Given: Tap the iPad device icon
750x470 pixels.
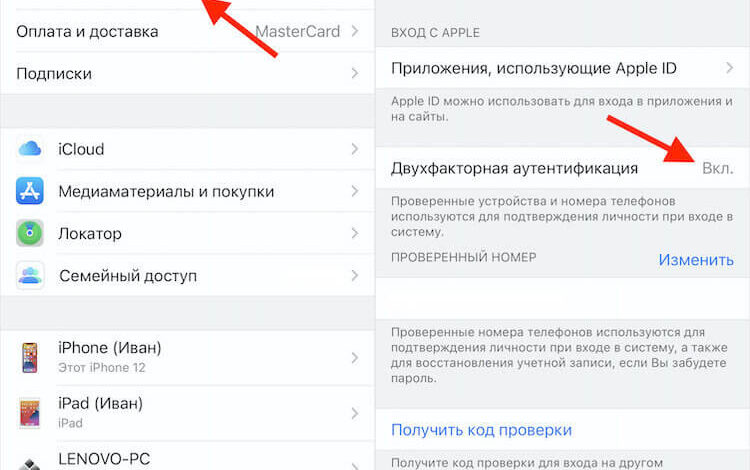Looking at the screenshot, I should click(29, 412).
